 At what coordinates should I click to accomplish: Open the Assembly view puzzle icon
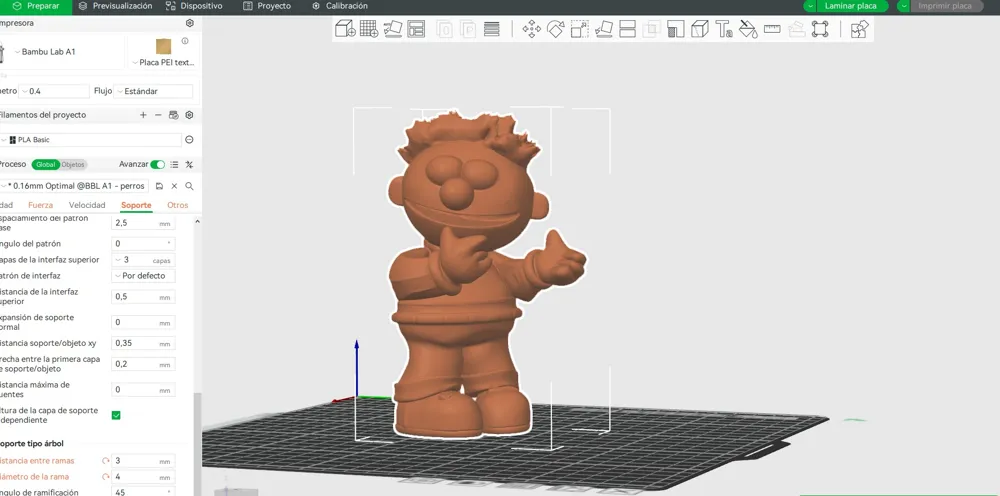pos(860,29)
